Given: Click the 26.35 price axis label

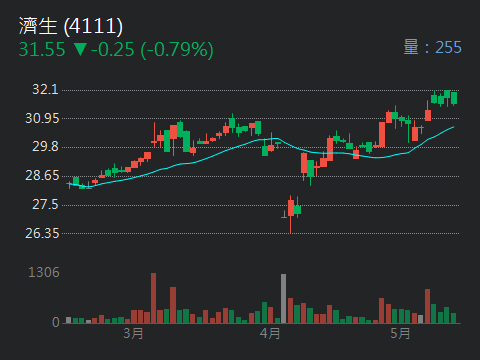Looking at the screenshot, I should [x=42, y=233].
